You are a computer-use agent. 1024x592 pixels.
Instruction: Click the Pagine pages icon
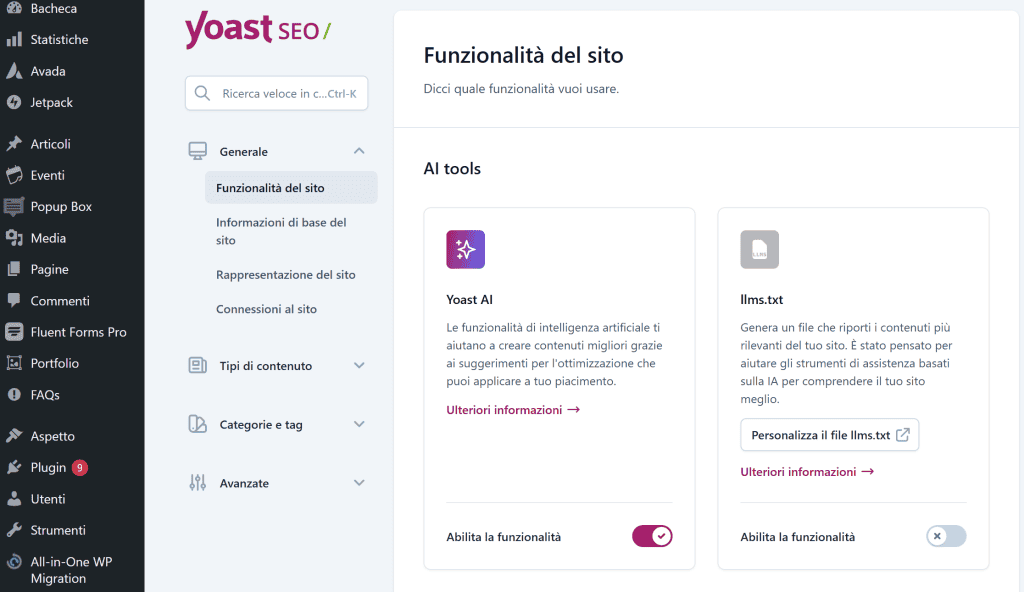pos(14,269)
